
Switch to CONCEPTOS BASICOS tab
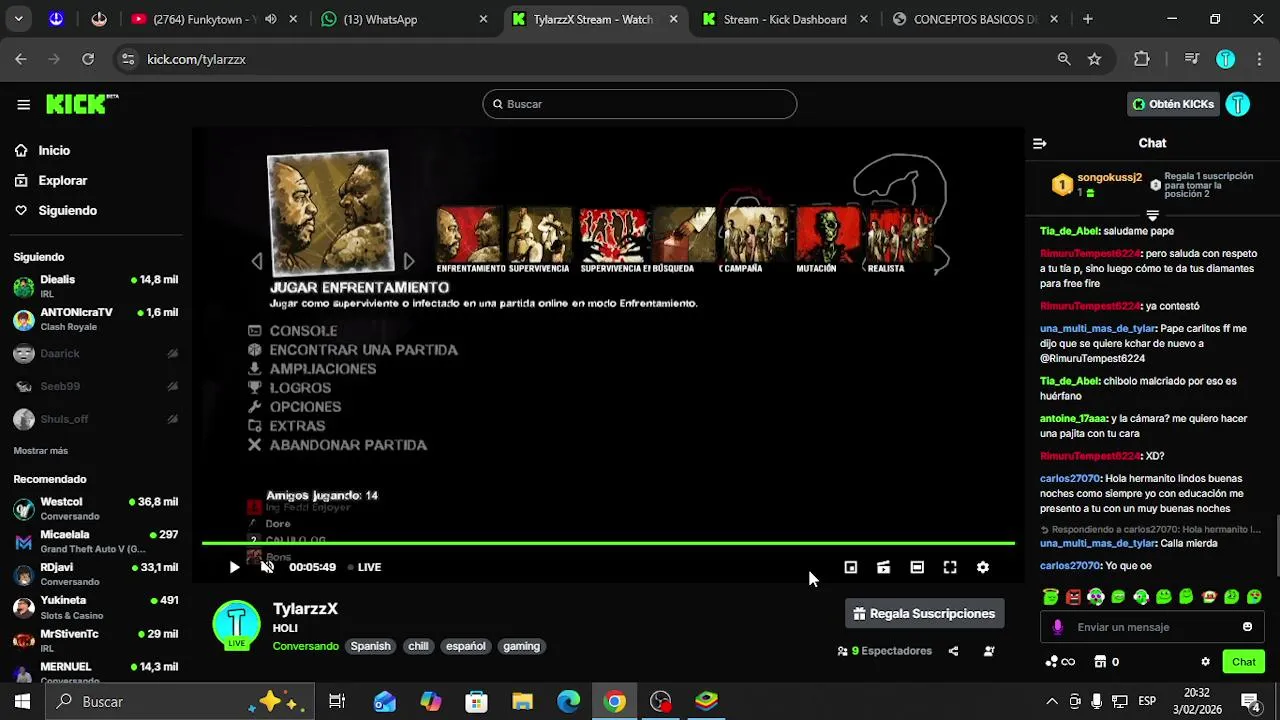coord(975,19)
